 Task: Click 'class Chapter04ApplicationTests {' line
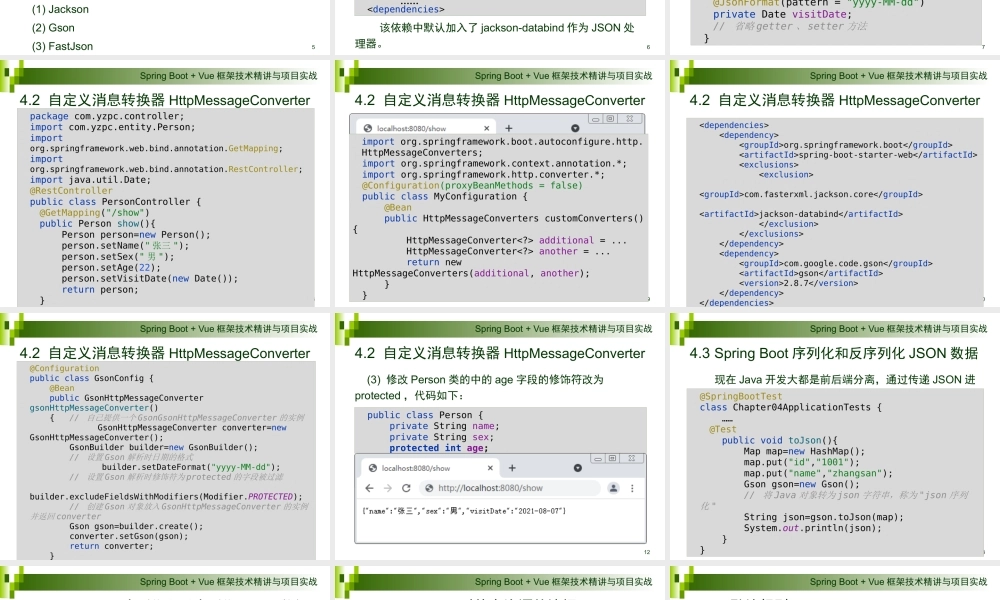click(x=790, y=407)
